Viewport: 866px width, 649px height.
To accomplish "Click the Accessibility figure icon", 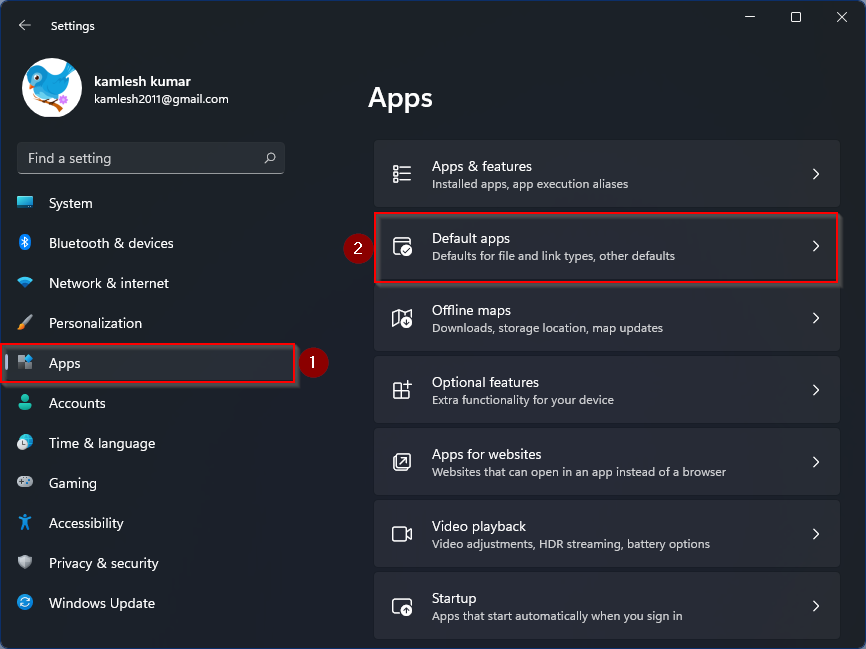I will [25, 523].
